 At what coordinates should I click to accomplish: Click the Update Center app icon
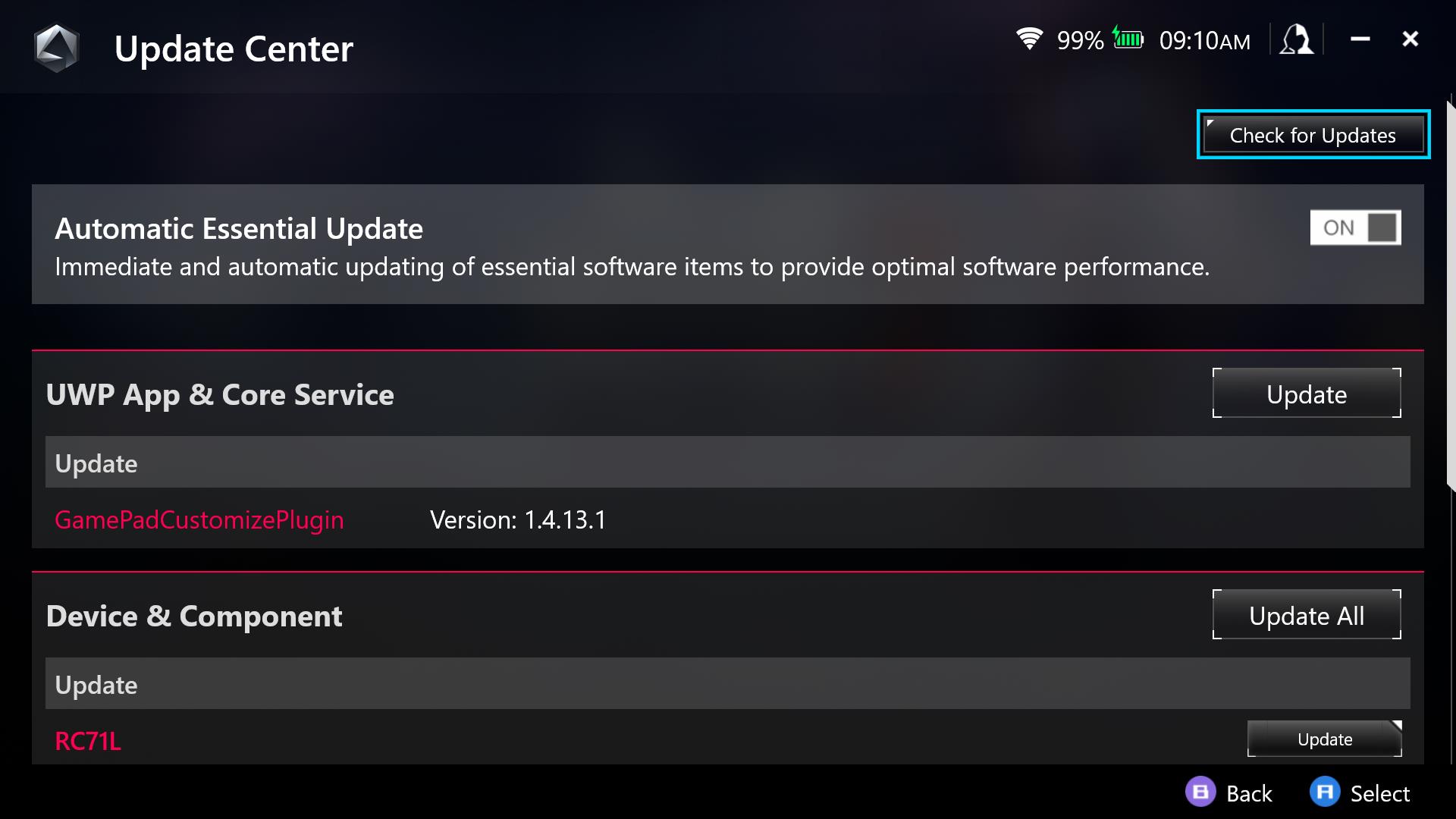point(56,47)
